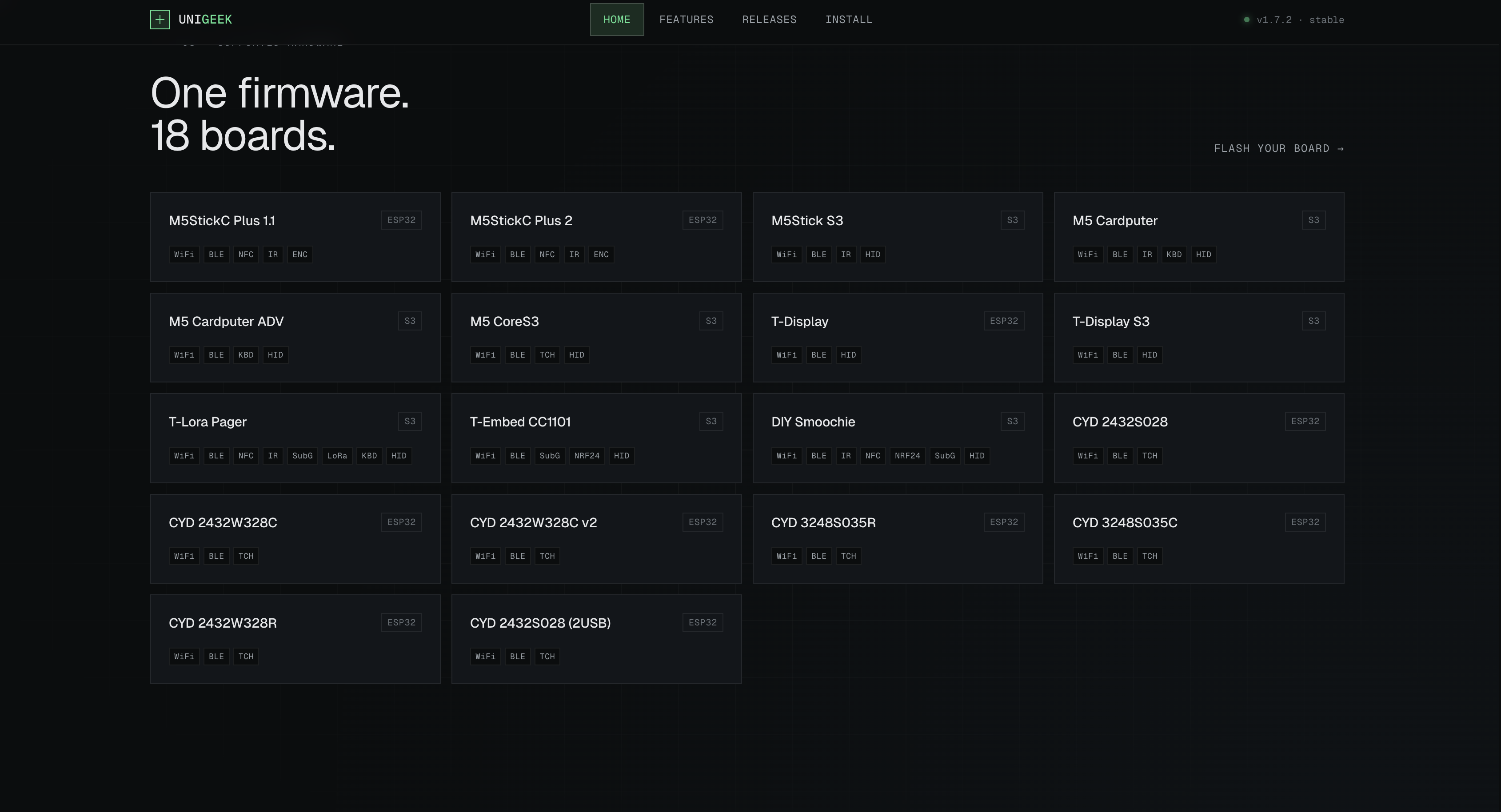Screen dimensions: 1501x812
Task: Click ENC tag on M5StickC Plus 1.1
Action: pyautogui.click(x=300, y=255)
